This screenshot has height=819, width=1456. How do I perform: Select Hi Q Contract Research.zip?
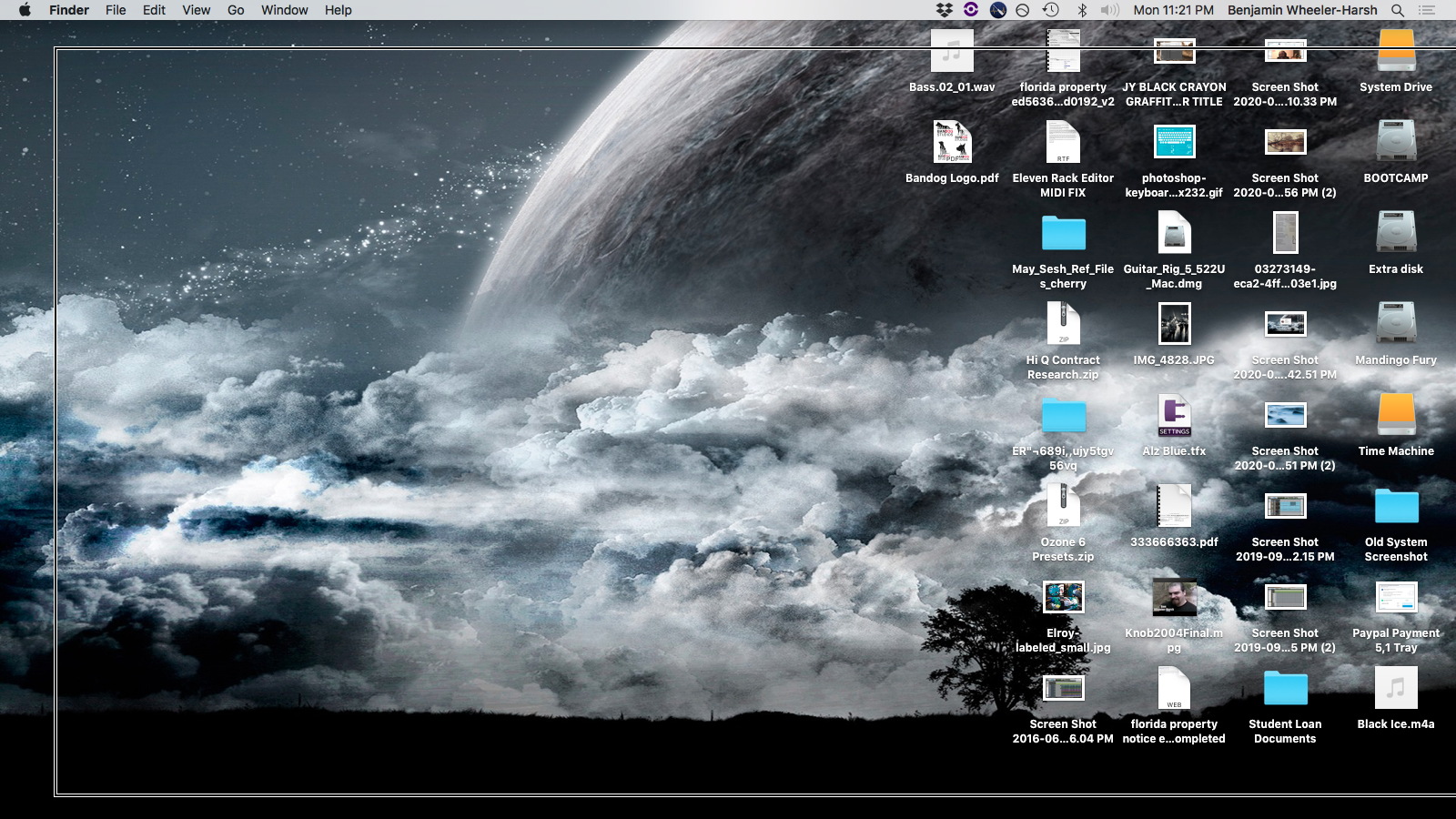coord(1063,324)
